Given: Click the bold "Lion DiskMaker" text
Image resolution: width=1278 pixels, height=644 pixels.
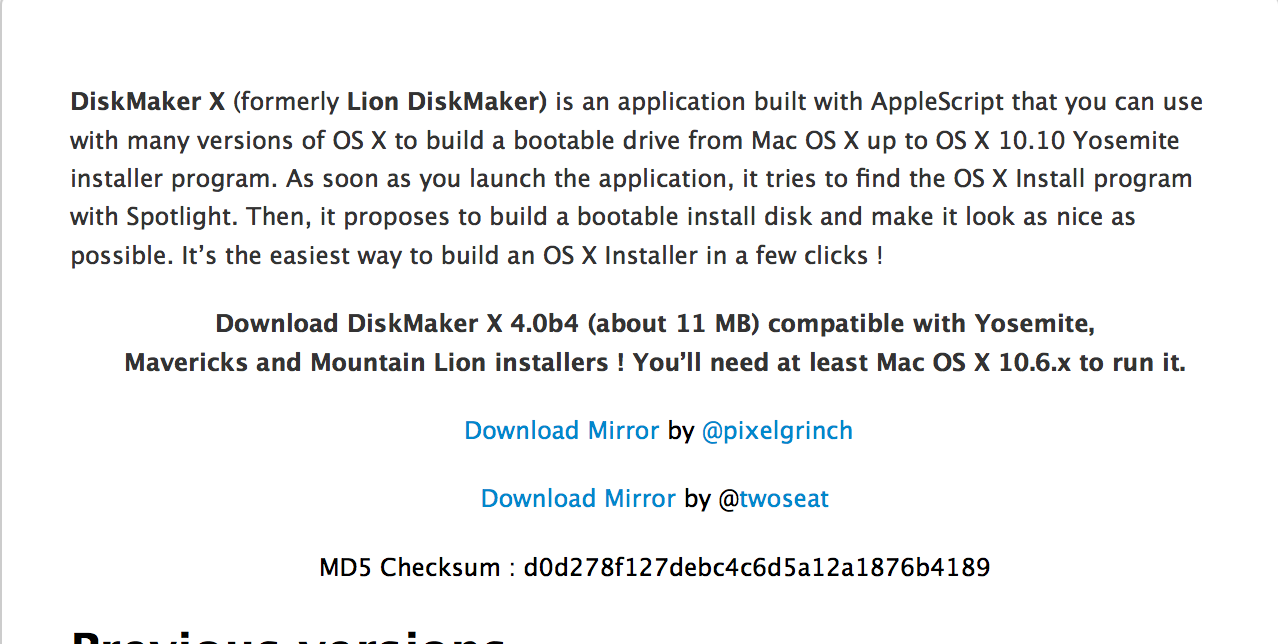Looking at the screenshot, I should point(446,102).
